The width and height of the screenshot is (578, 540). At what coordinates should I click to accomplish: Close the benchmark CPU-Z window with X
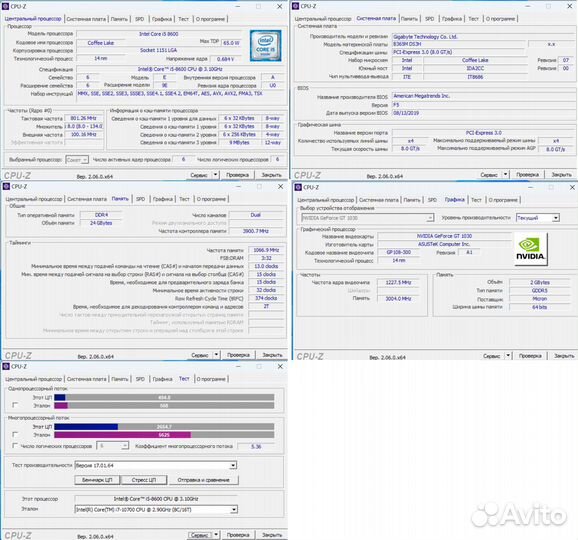[x=280, y=366]
